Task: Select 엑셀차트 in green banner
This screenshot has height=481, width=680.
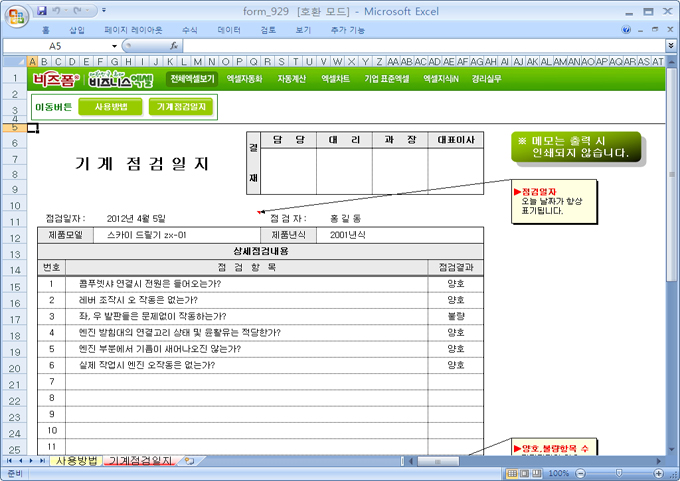Action: 335,79
